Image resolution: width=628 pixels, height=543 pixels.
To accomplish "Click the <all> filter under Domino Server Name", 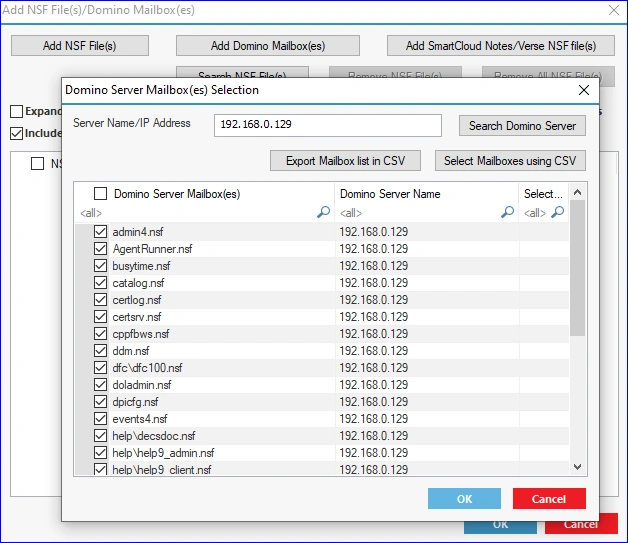I will [351, 213].
